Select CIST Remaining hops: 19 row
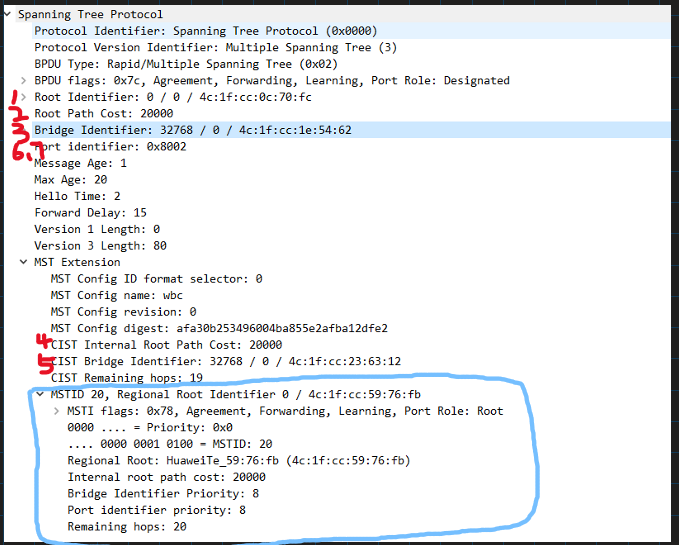The height and width of the screenshot is (545, 679). (359, 378)
